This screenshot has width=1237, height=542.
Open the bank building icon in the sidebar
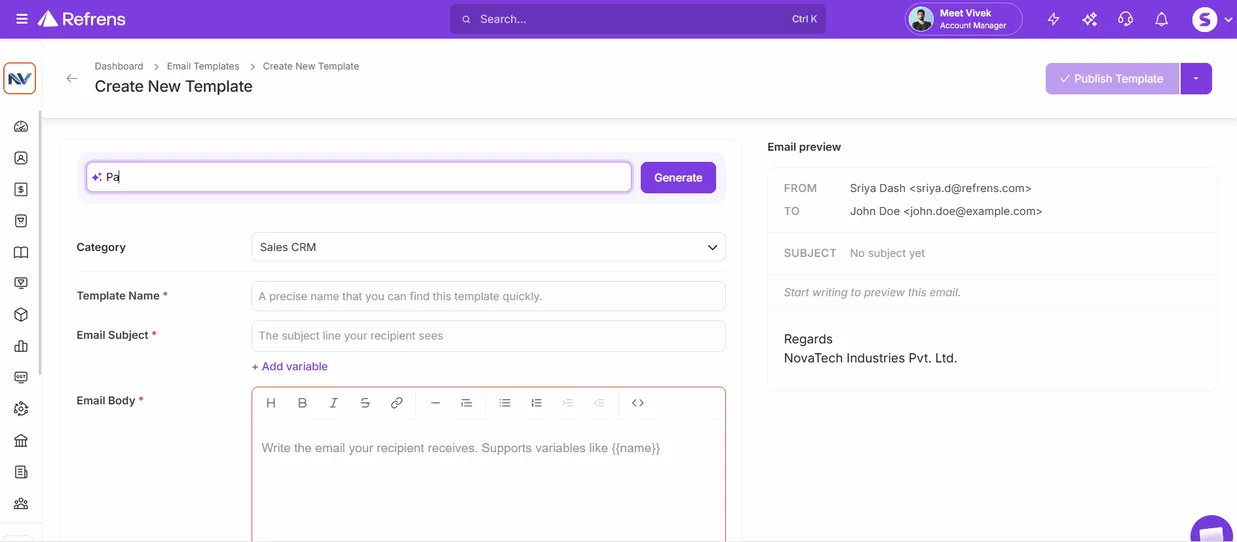point(21,440)
